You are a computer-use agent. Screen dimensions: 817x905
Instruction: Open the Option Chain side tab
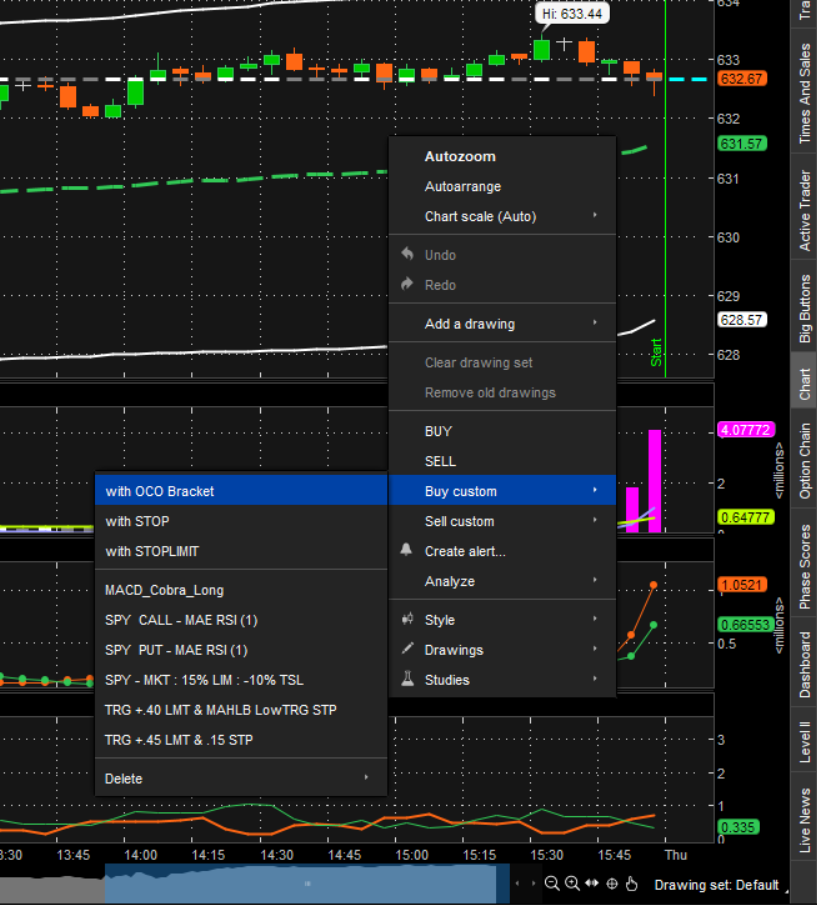[x=805, y=461]
